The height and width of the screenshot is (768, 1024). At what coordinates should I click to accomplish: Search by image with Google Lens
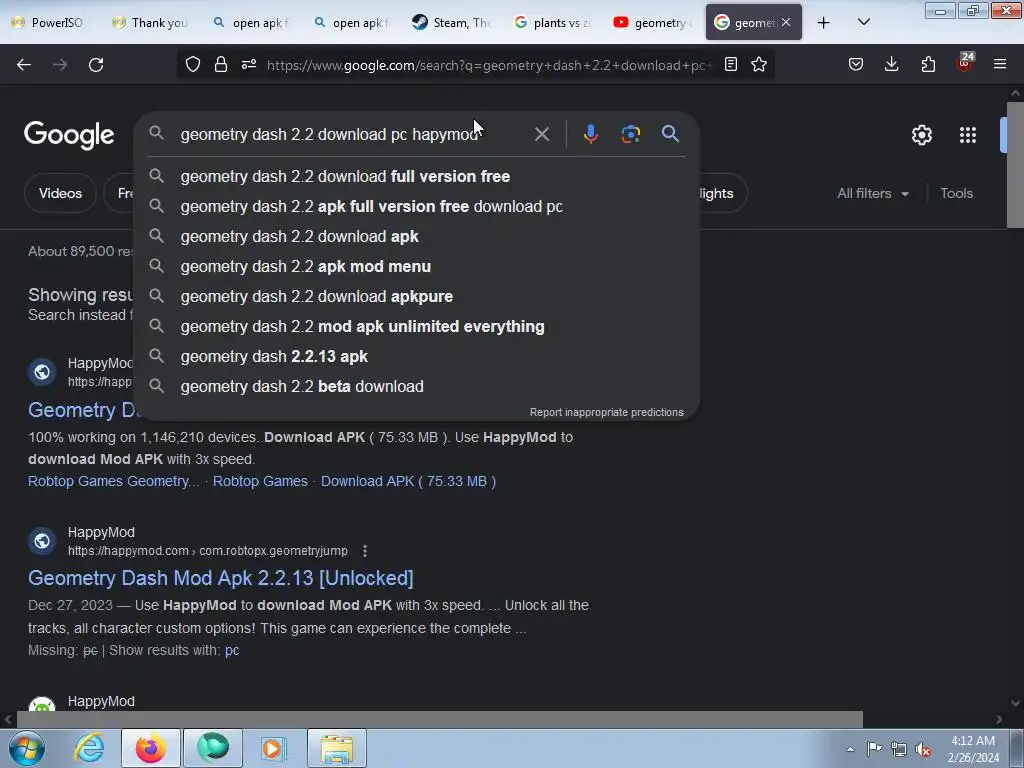[630, 134]
